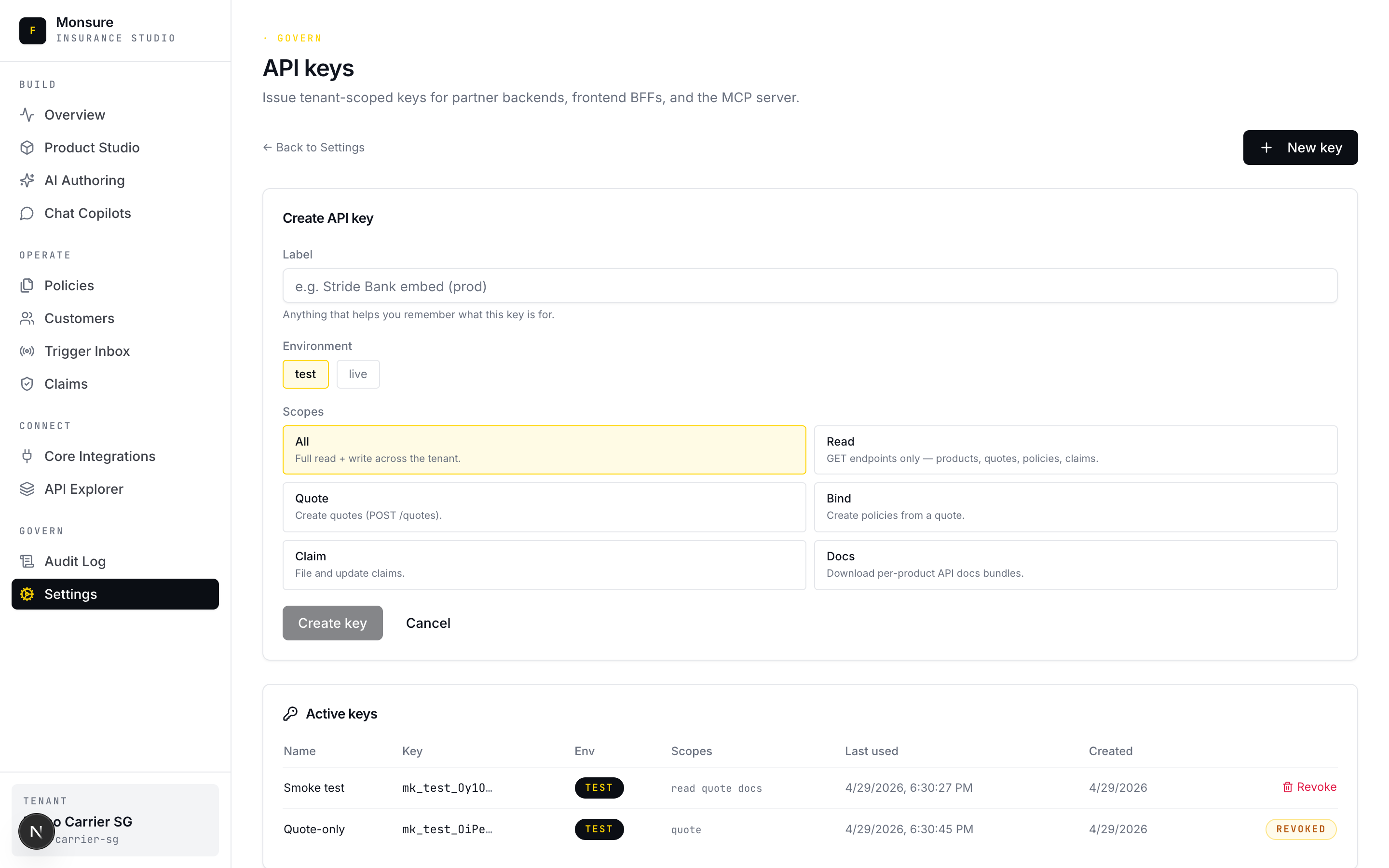Go to Policies in the sidebar
Screen dimensions: 1389x868
click(x=69, y=285)
